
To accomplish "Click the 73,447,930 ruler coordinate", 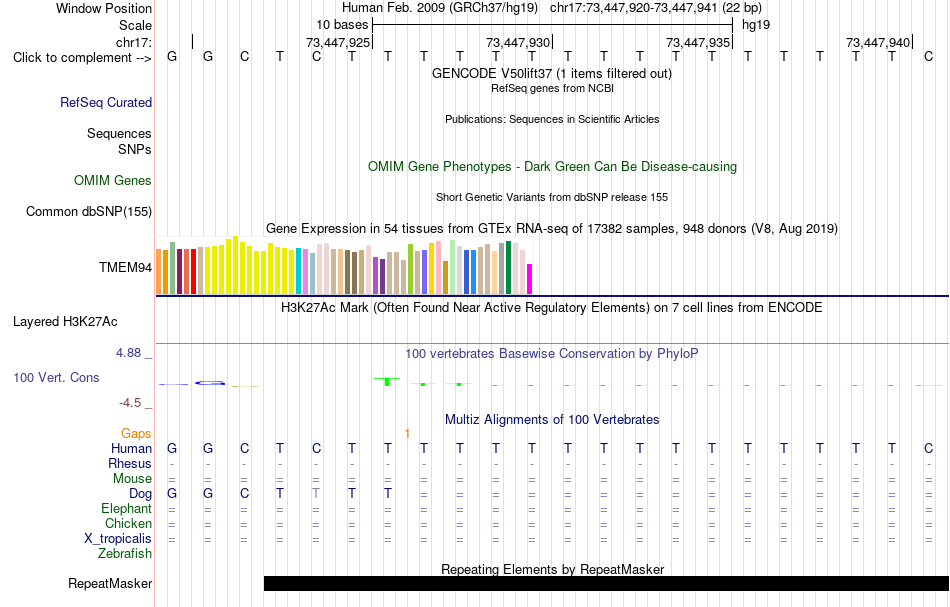I will coord(518,42).
